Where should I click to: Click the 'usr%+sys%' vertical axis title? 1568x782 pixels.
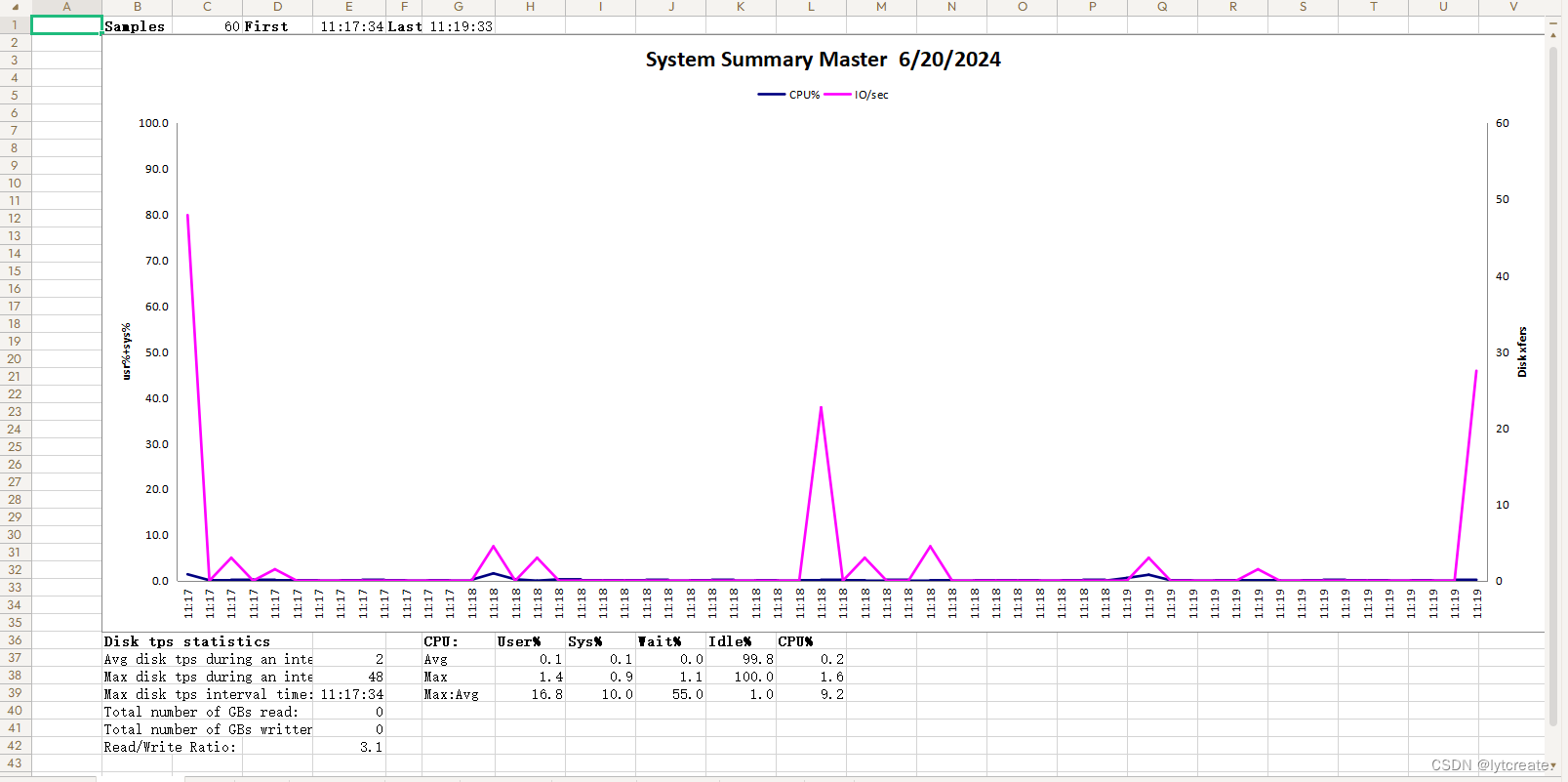(126, 351)
